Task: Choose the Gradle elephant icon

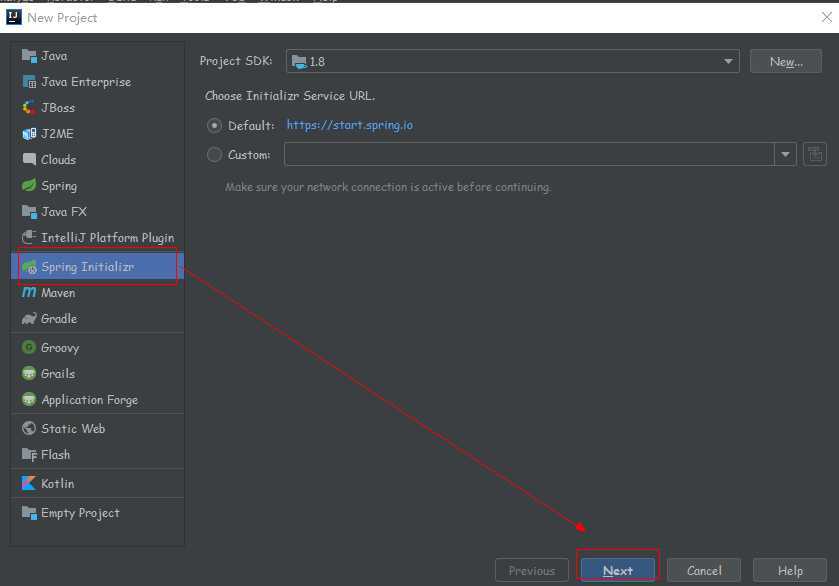Action: click(29, 318)
